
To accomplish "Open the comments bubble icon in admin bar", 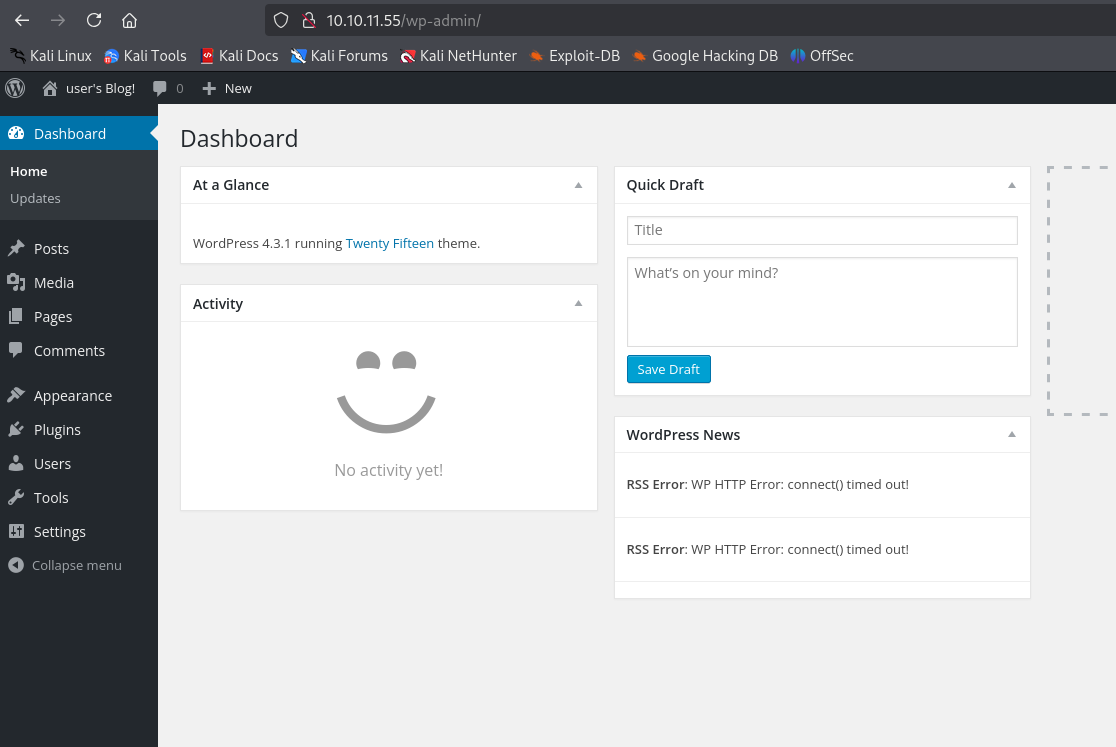I will point(160,88).
